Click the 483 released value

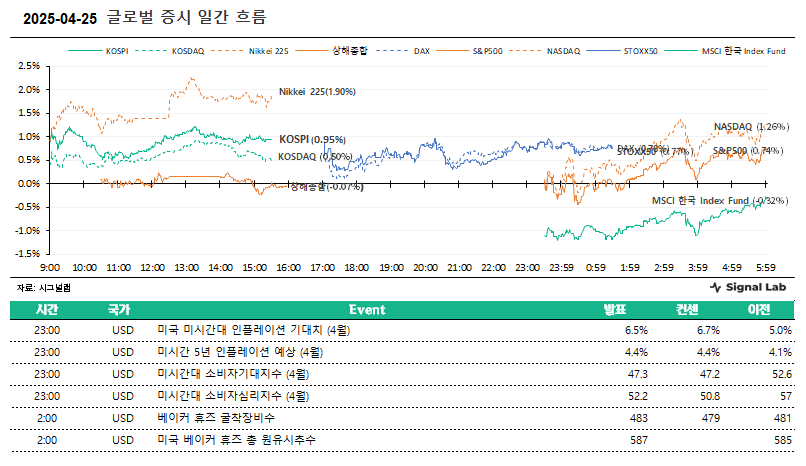[x=639, y=418]
